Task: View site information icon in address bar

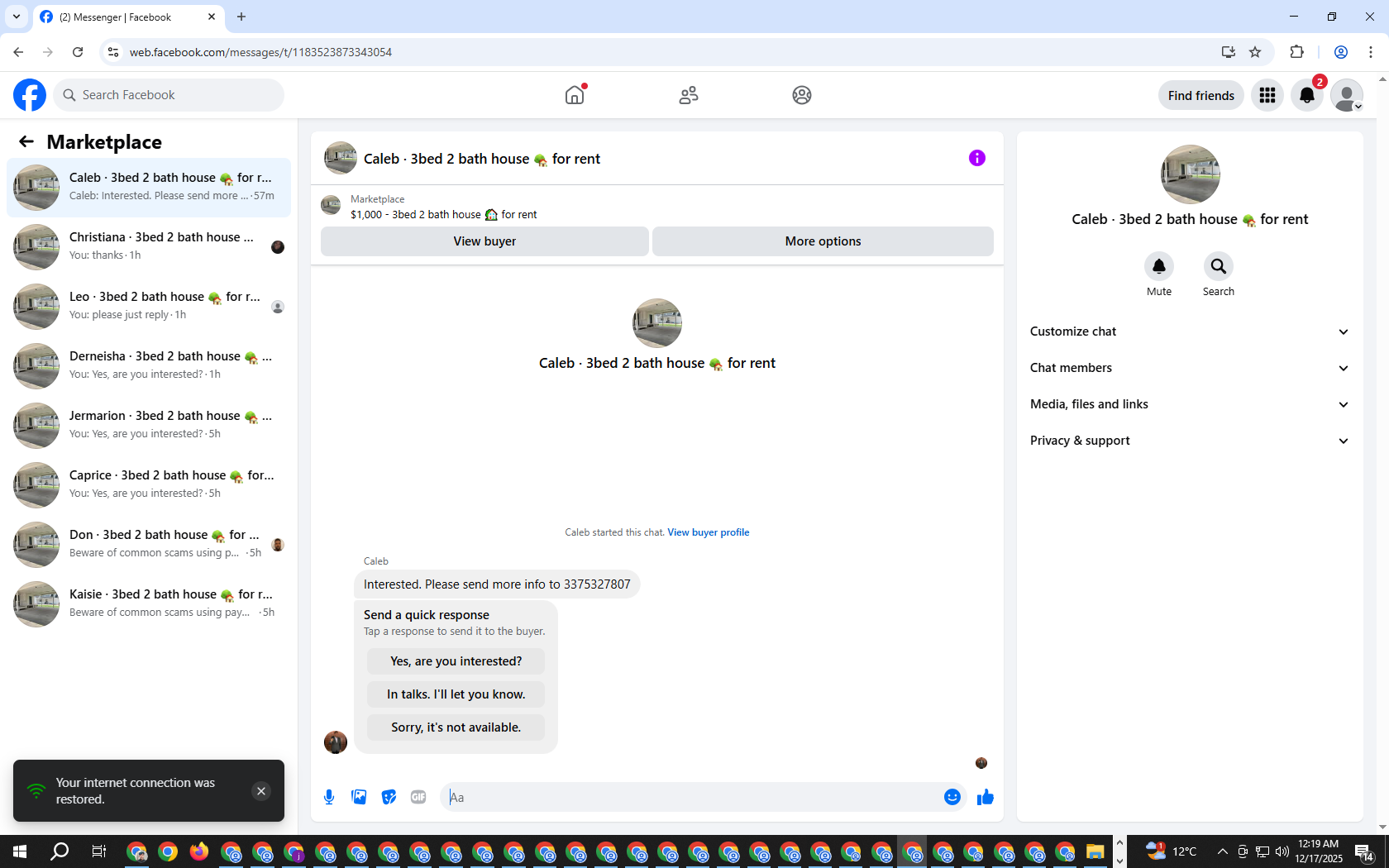Action: click(113, 52)
